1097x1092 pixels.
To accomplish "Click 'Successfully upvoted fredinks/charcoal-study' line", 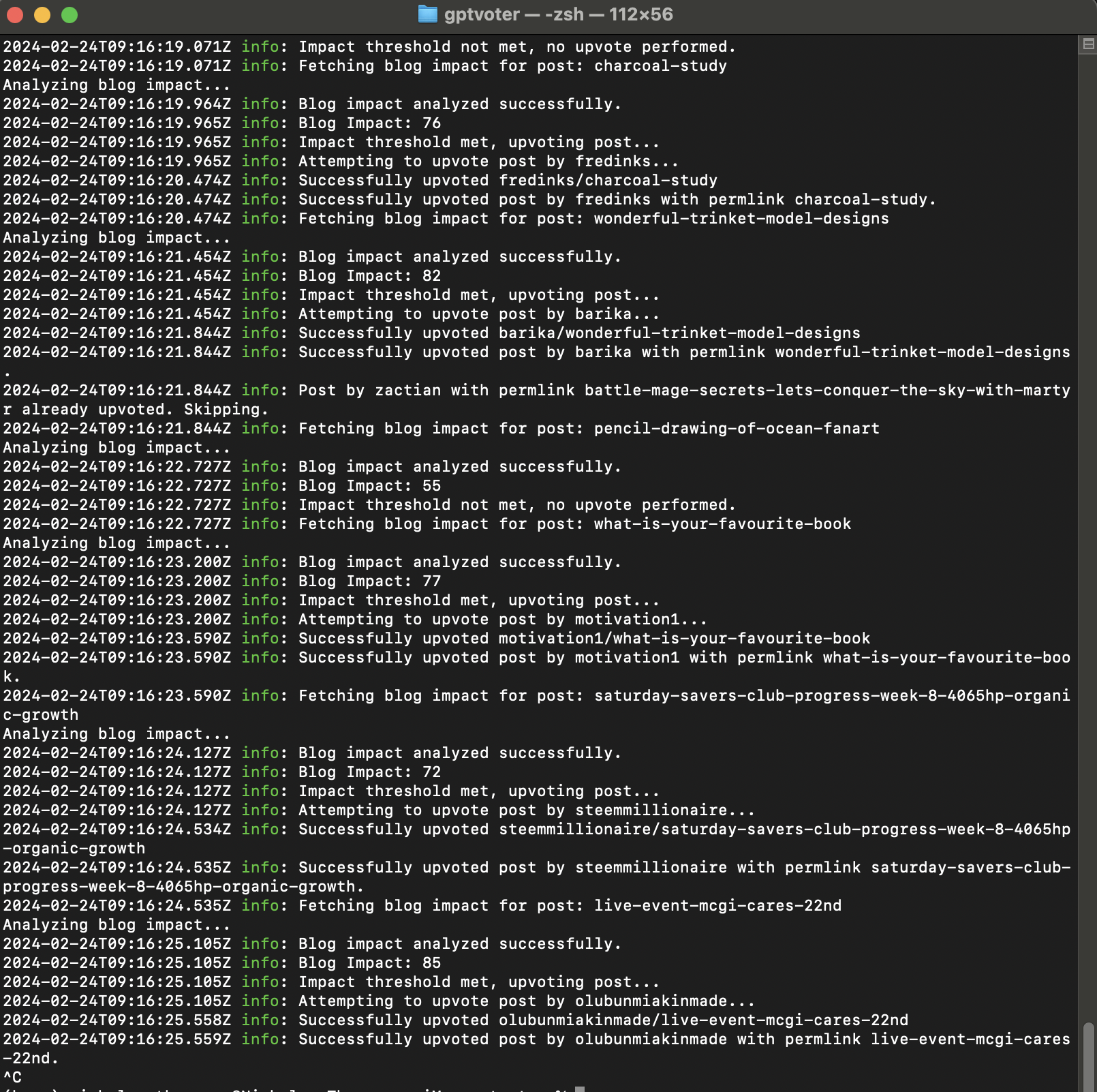I will [508, 181].
